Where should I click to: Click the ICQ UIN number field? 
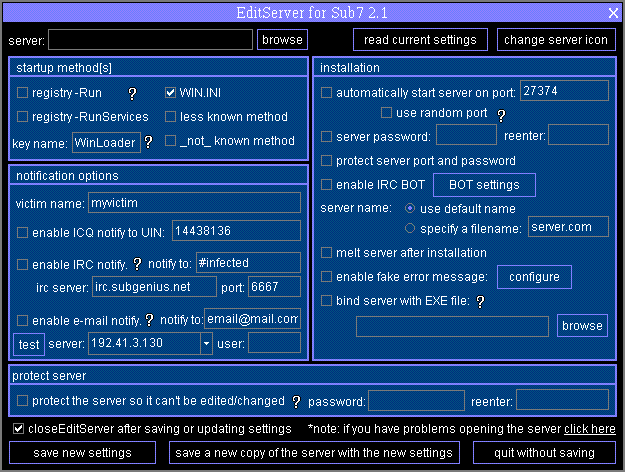pyautogui.click(x=236, y=230)
